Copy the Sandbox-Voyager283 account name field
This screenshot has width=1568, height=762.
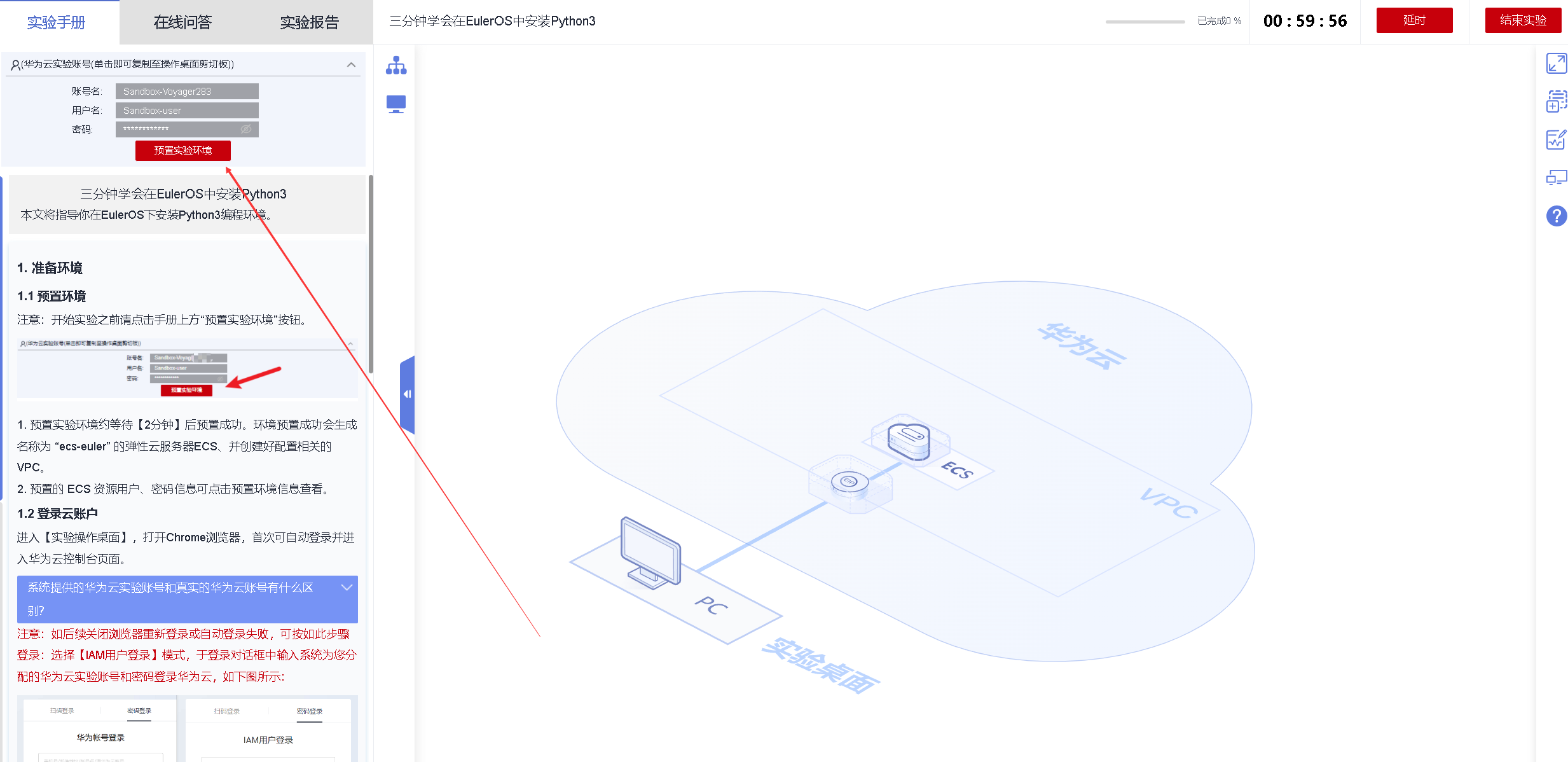187,92
